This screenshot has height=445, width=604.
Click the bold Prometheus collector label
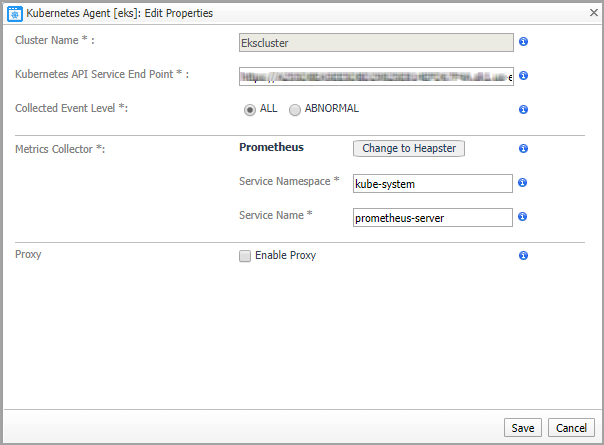(271, 147)
